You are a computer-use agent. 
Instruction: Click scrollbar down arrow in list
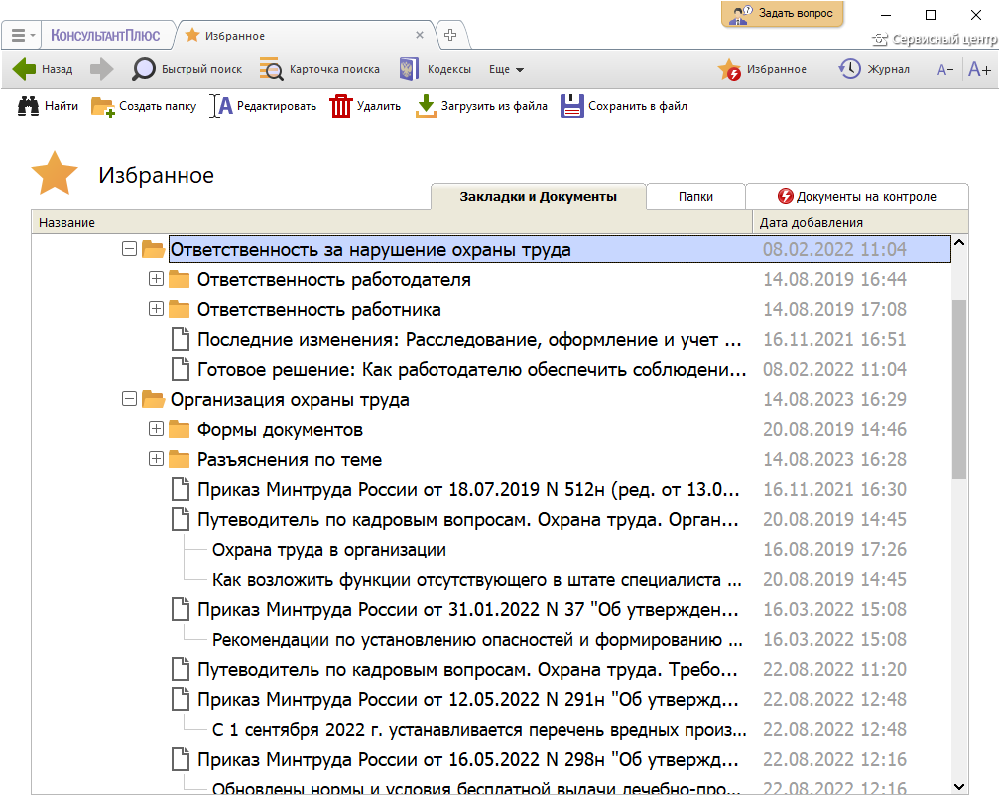[959, 787]
